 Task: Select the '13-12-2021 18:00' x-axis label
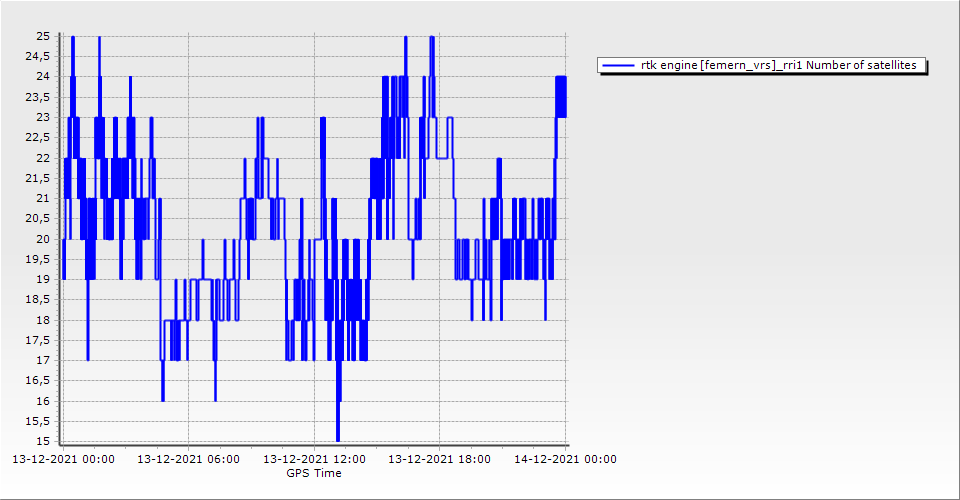tap(439, 460)
